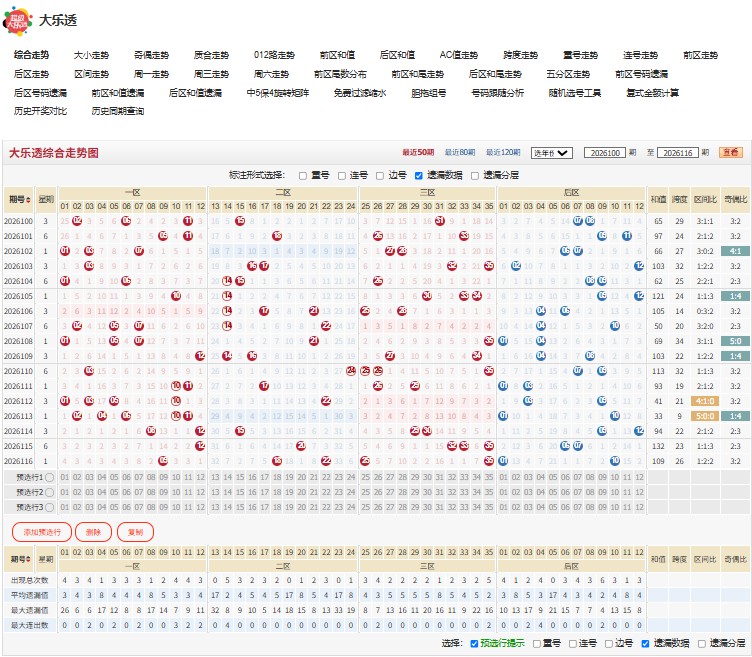Open the 选年份 dropdown
The height and width of the screenshot is (657, 752).
(552, 153)
